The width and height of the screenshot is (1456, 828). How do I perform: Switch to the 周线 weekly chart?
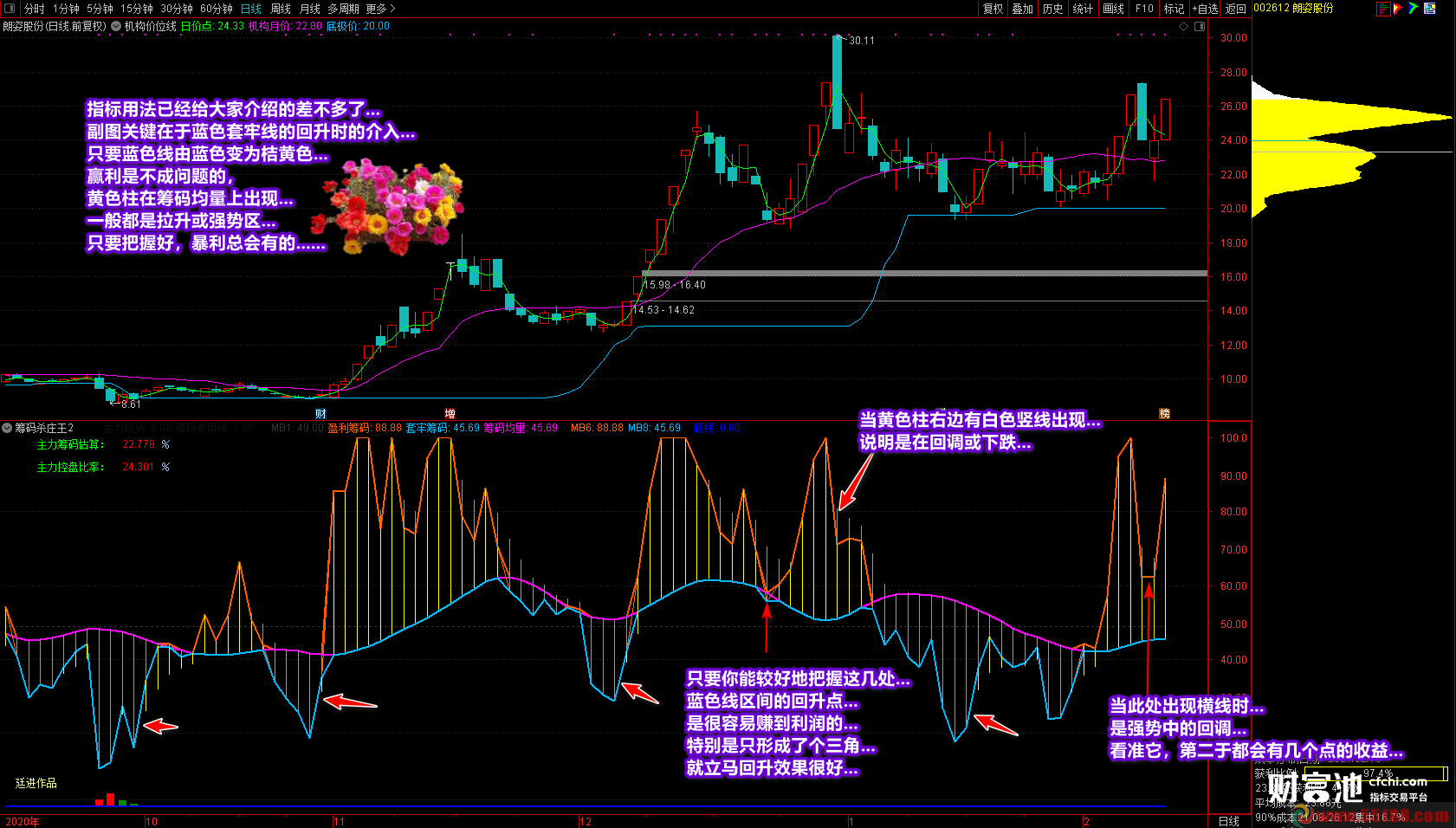pyautogui.click(x=281, y=9)
